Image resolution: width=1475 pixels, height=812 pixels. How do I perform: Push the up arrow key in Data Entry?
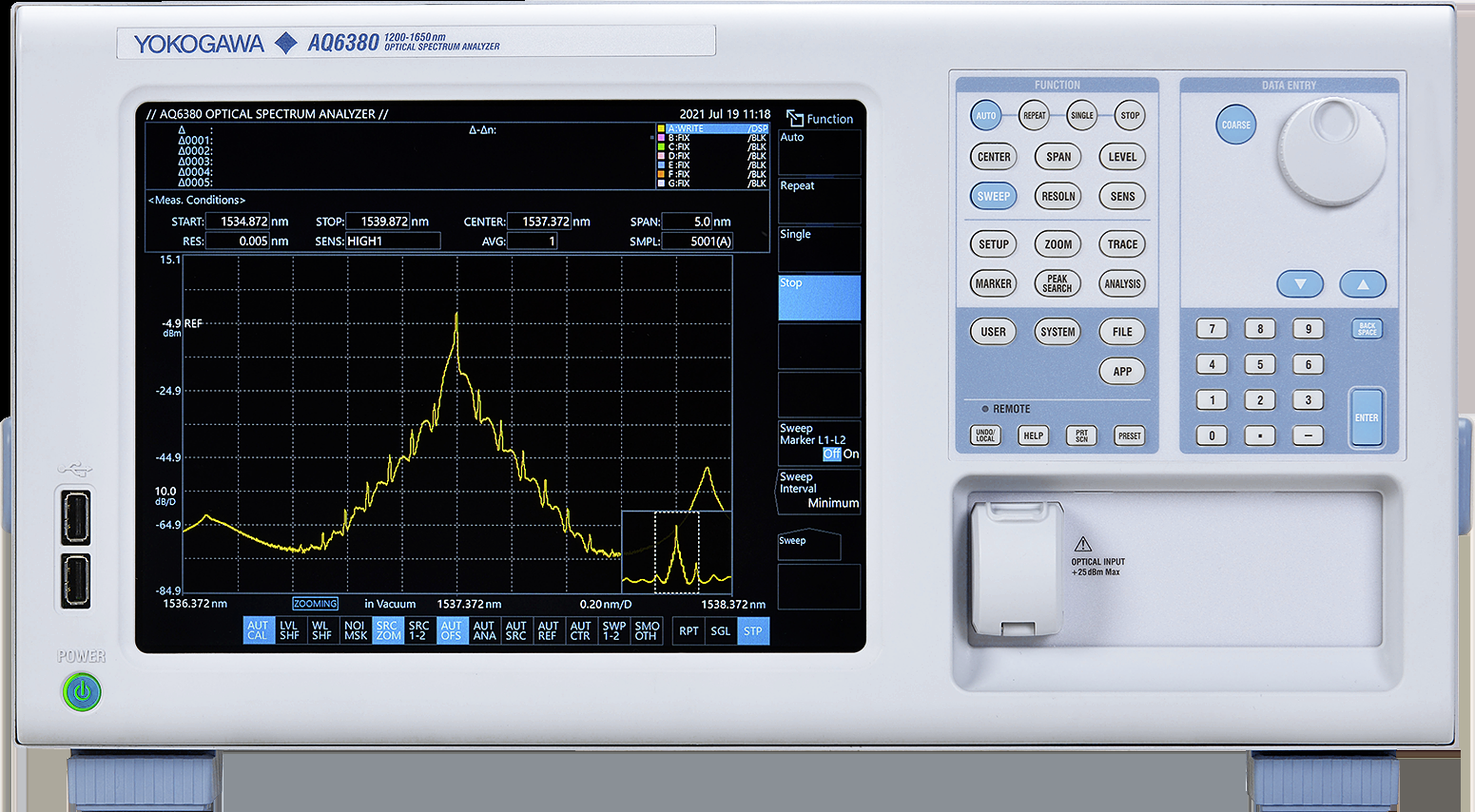pos(1363,283)
